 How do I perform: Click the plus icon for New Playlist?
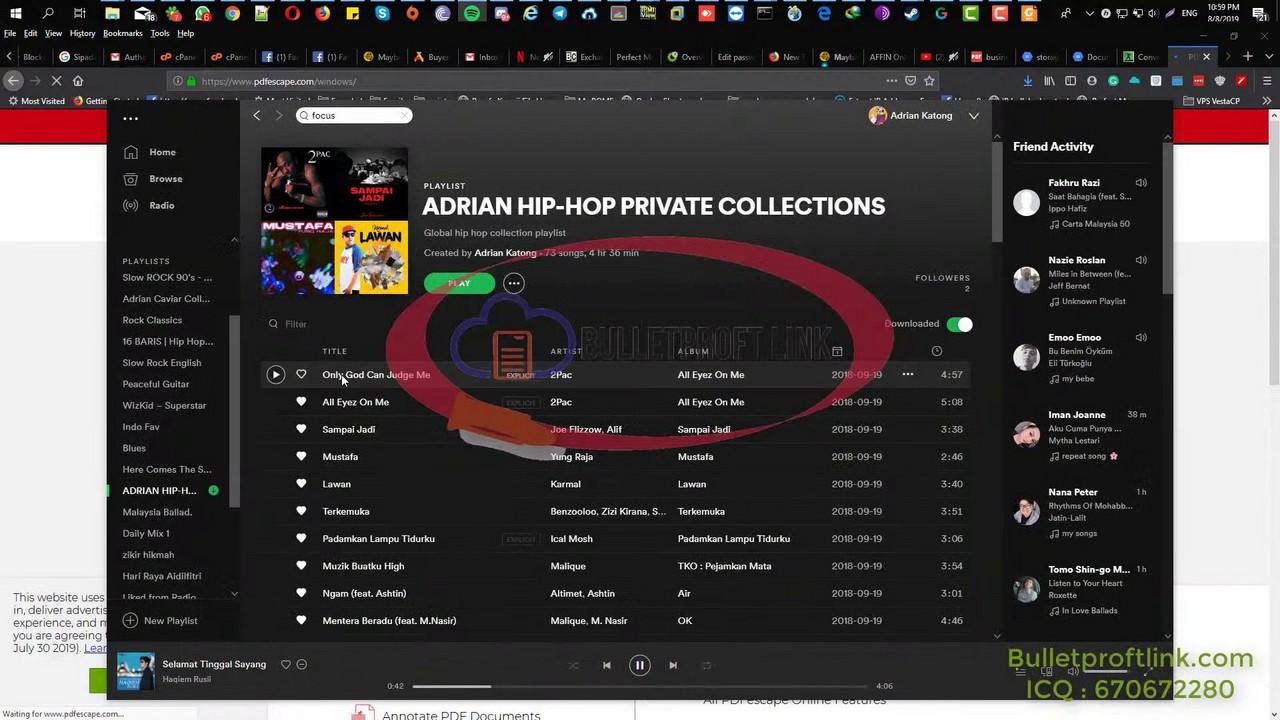130,620
